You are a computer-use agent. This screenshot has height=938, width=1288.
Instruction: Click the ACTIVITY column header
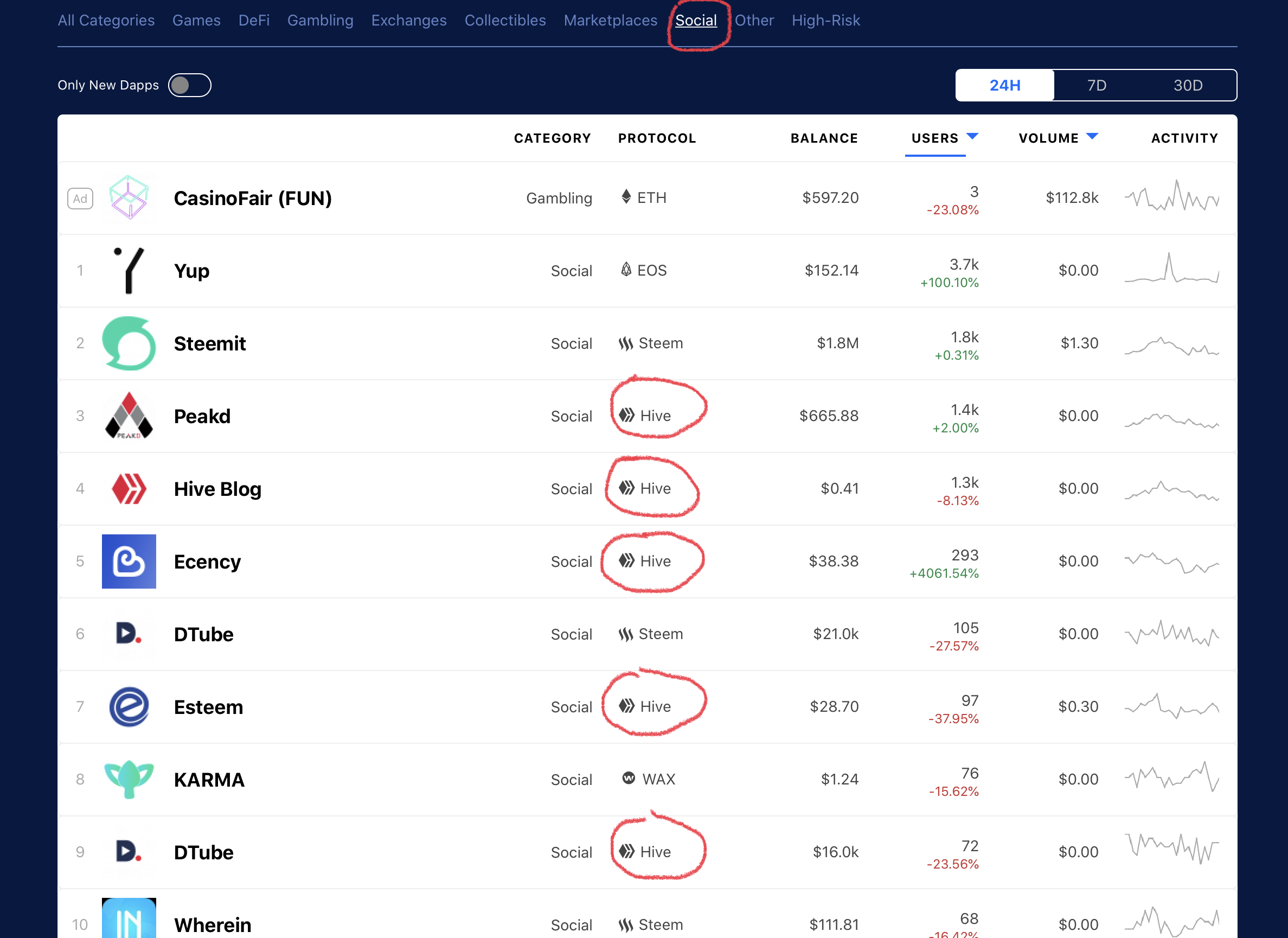tap(1184, 138)
